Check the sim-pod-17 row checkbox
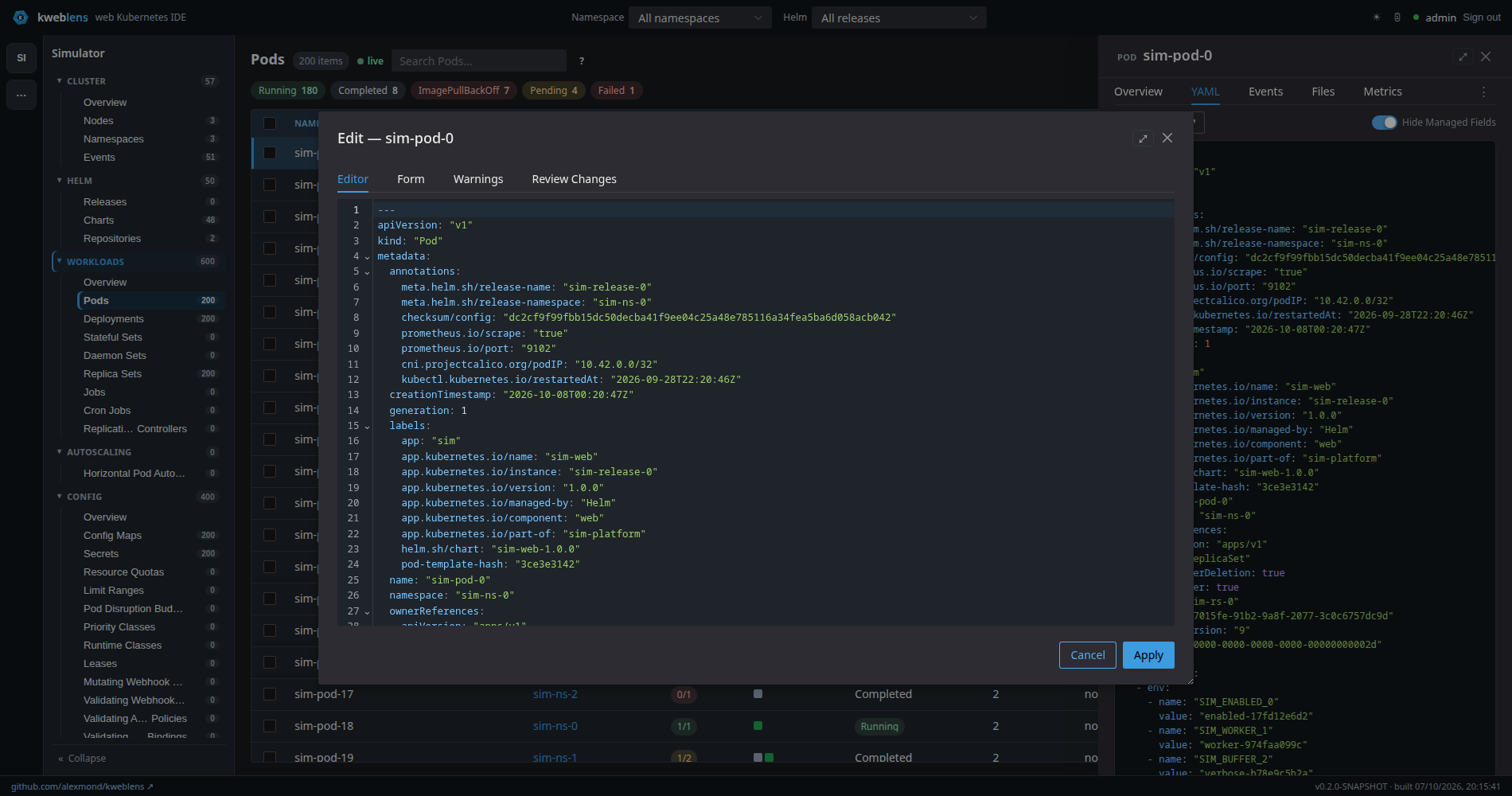This screenshot has height=796, width=1512. click(270, 694)
